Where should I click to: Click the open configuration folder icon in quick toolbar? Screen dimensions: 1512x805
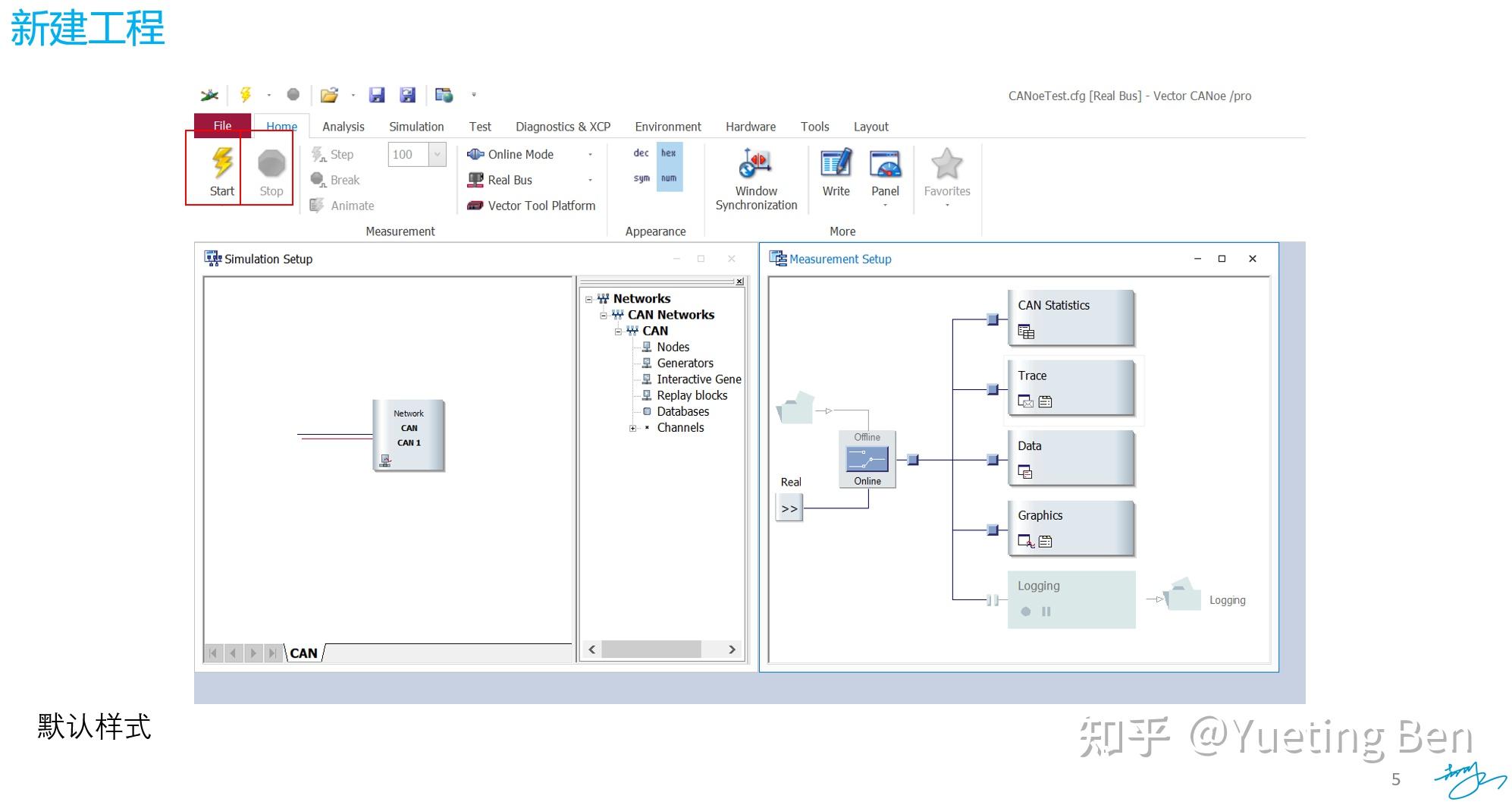pyautogui.click(x=329, y=95)
